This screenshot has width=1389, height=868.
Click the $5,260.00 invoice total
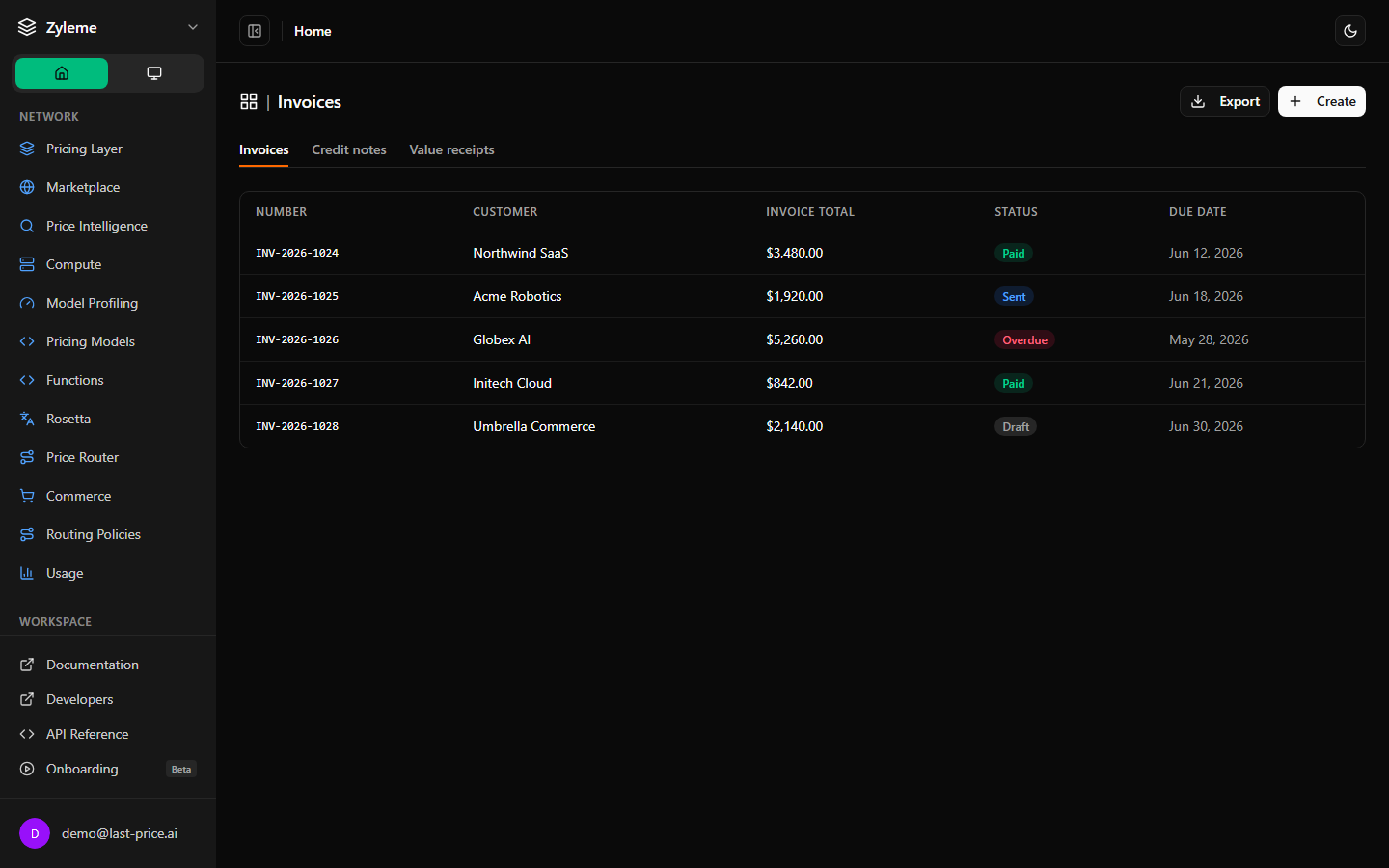point(795,339)
